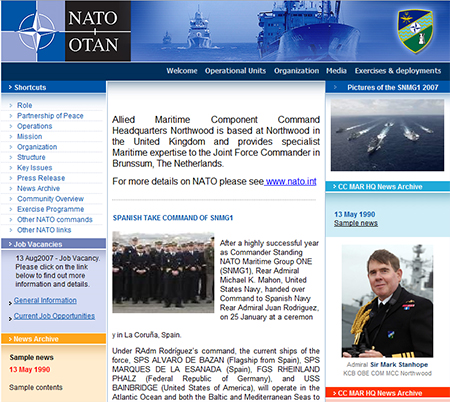Open the Operational Units menu
Image resolution: width=450 pixels, height=402 pixels.
coord(235,71)
